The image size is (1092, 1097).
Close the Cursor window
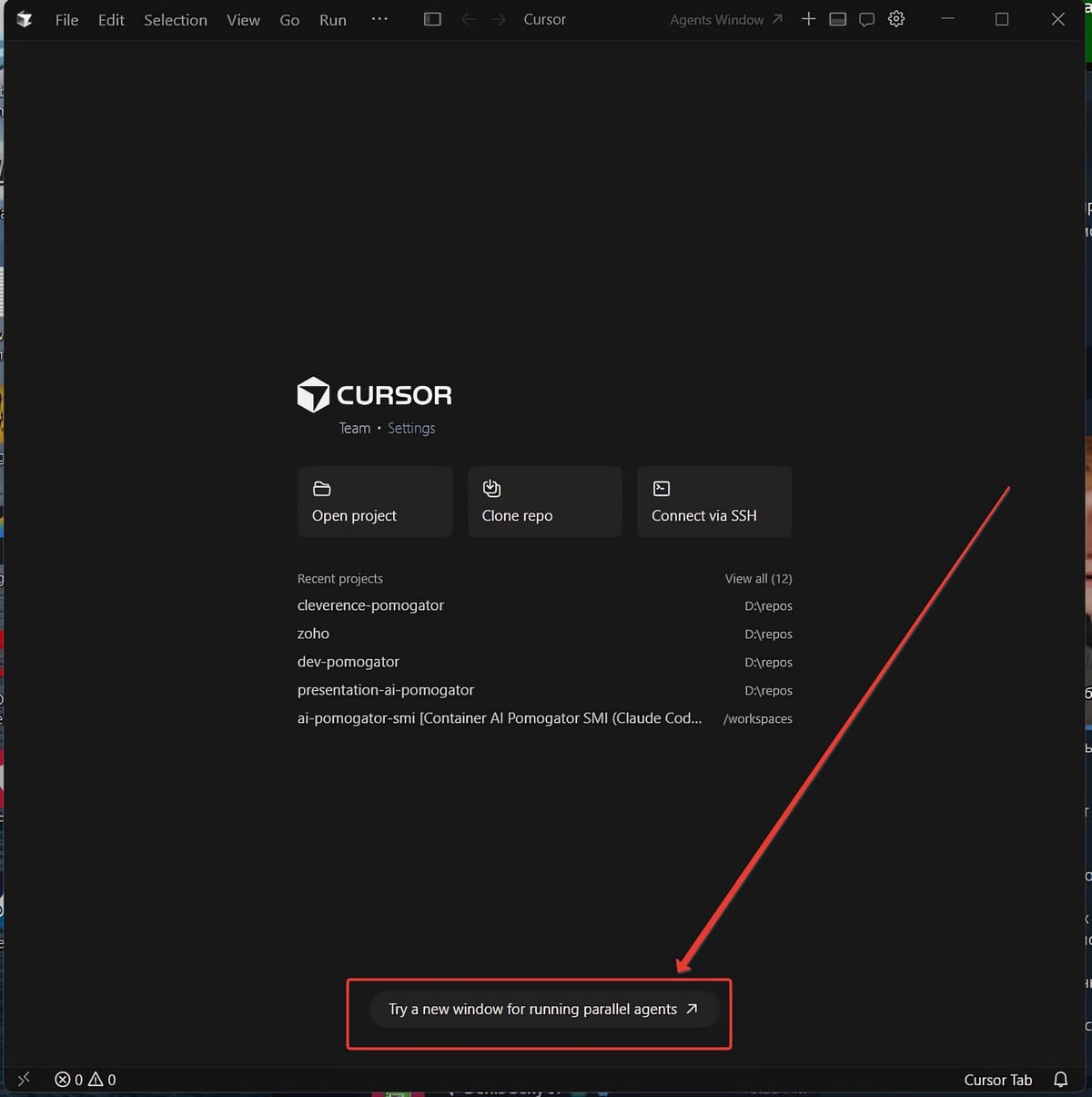click(x=1057, y=19)
